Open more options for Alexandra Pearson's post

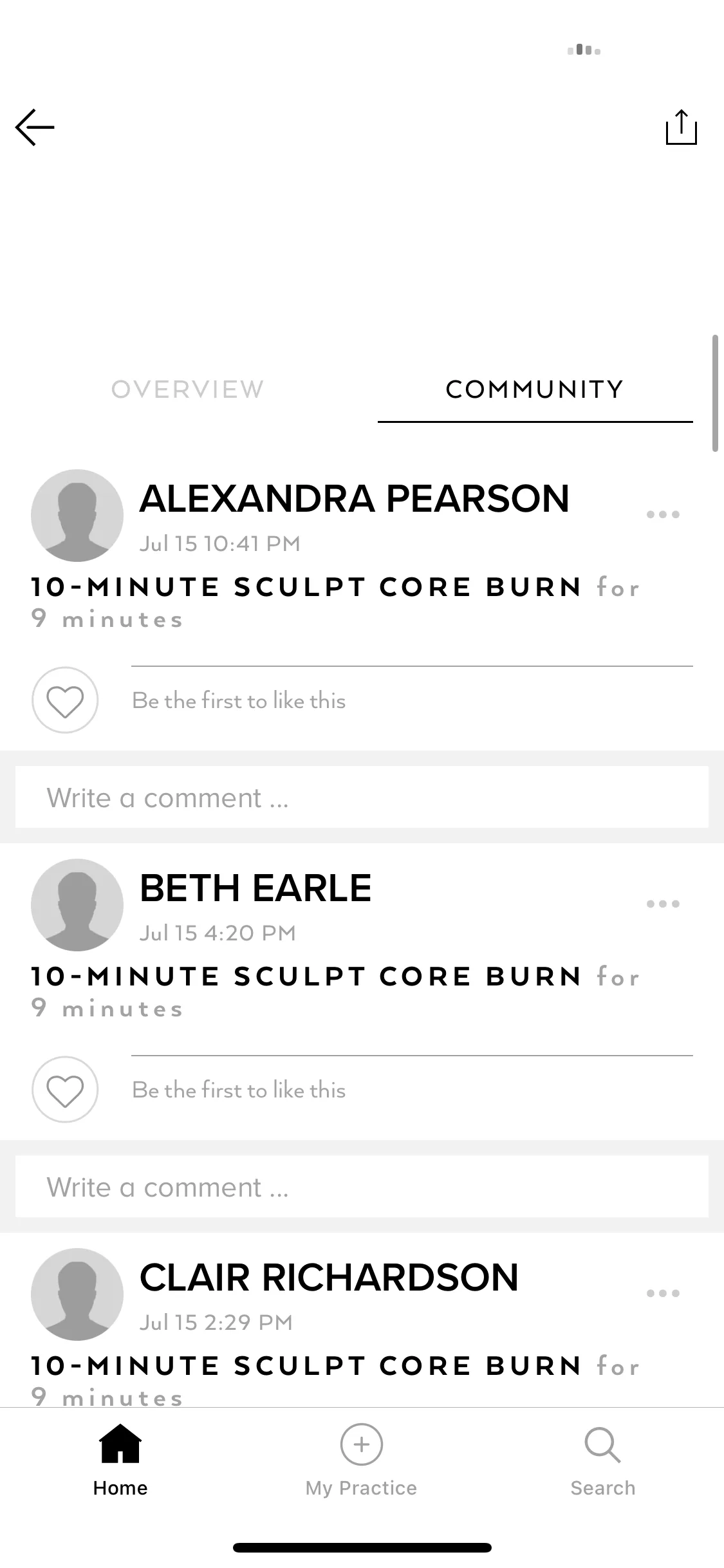click(x=663, y=514)
